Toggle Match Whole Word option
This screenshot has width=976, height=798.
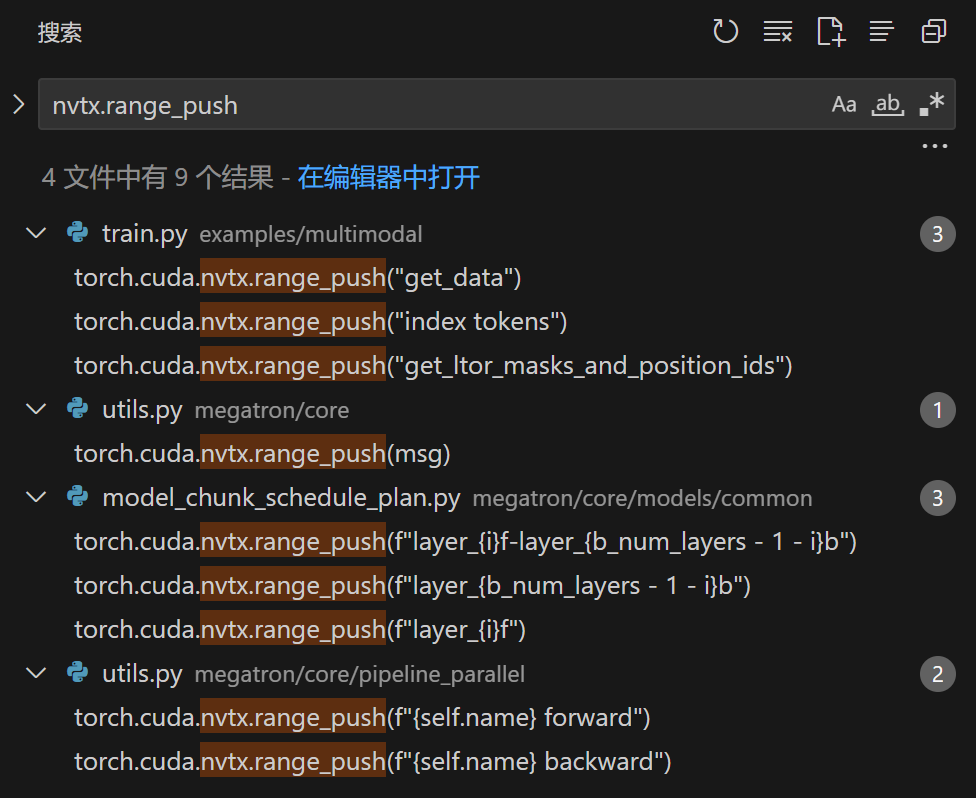pos(887,105)
